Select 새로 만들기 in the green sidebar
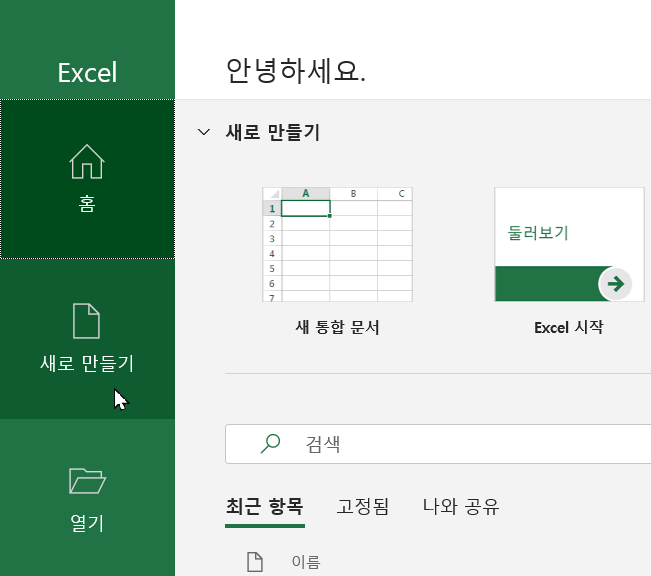The height and width of the screenshot is (576, 651). click(87, 339)
